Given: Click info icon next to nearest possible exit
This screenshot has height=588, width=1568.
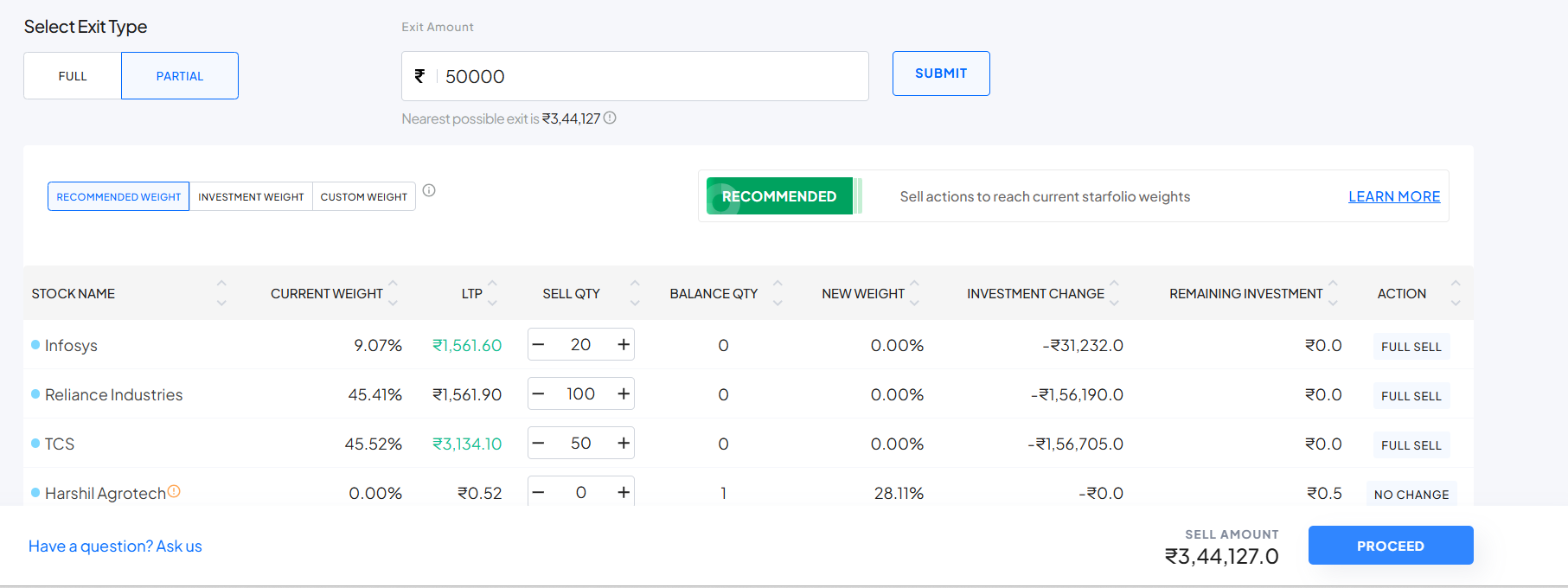Looking at the screenshot, I should point(610,118).
